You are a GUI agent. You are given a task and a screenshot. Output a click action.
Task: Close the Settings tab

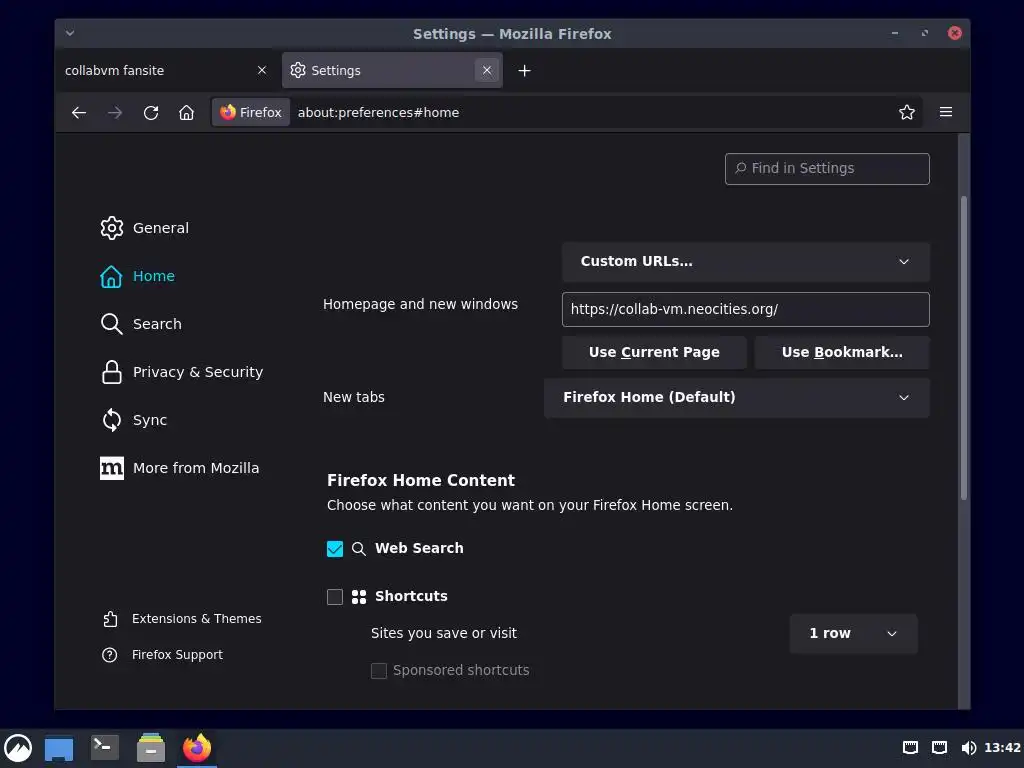[x=487, y=71]
